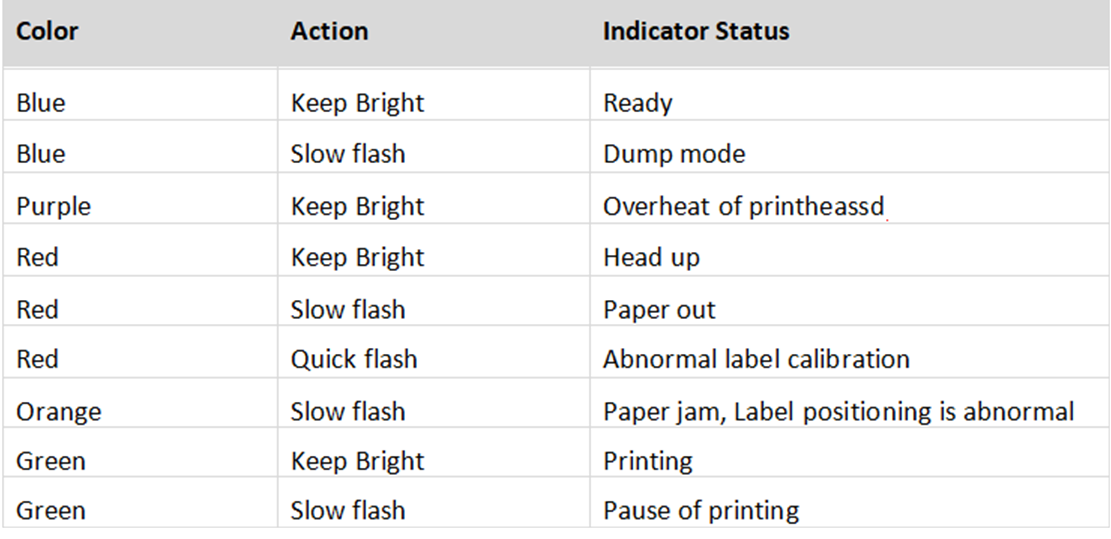
Task: Select the Orange color cell
Action: [58, 411]
